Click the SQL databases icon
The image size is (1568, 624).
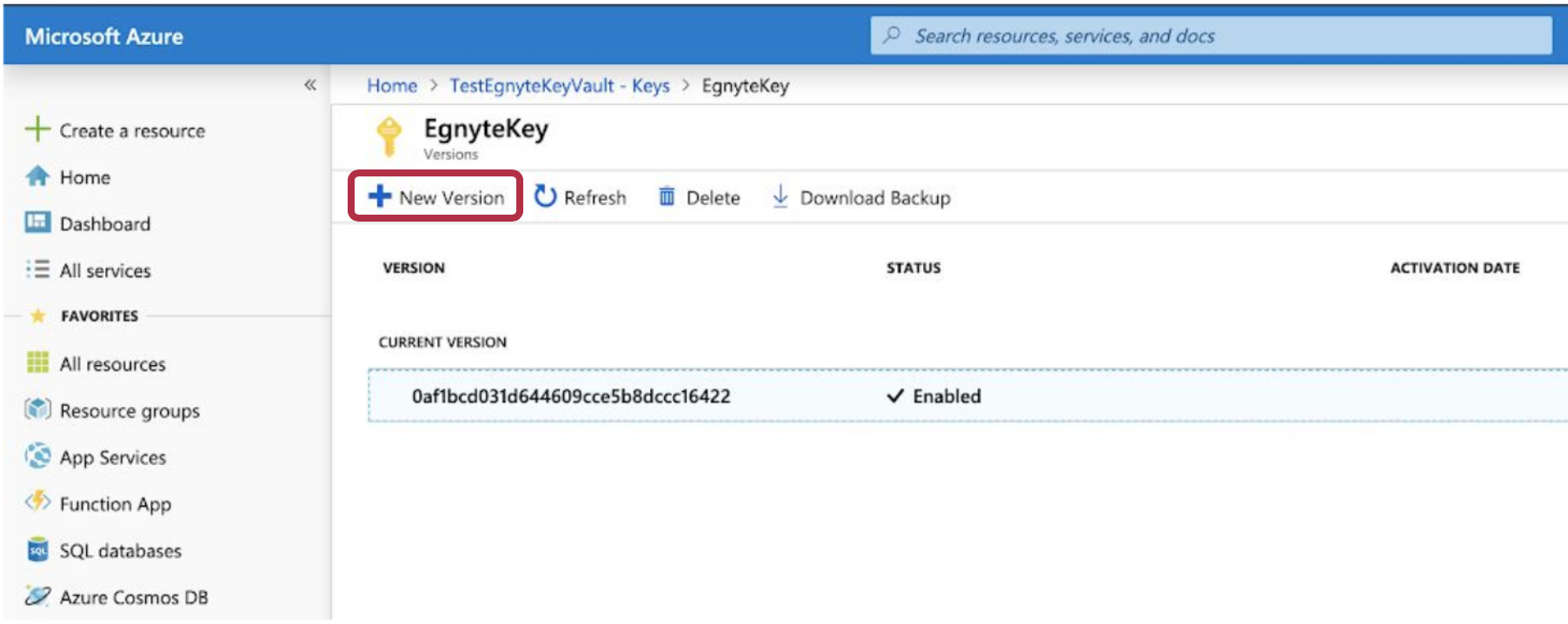click(x=37, y=549)
